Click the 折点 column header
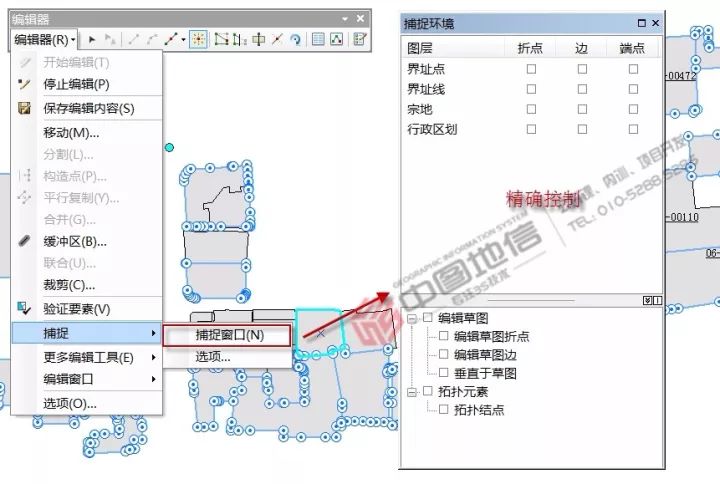Screen dimensions: 720x484 tap(530, 48)
